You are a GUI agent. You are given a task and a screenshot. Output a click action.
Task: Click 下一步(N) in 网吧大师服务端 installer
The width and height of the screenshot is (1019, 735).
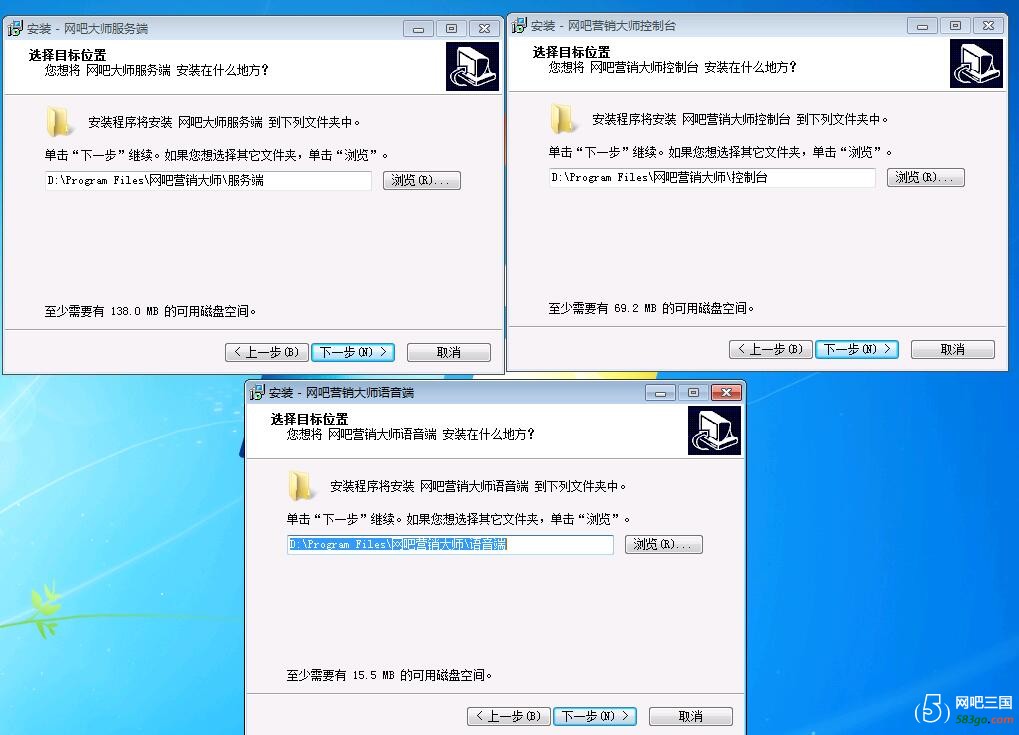tap(353, 352)
